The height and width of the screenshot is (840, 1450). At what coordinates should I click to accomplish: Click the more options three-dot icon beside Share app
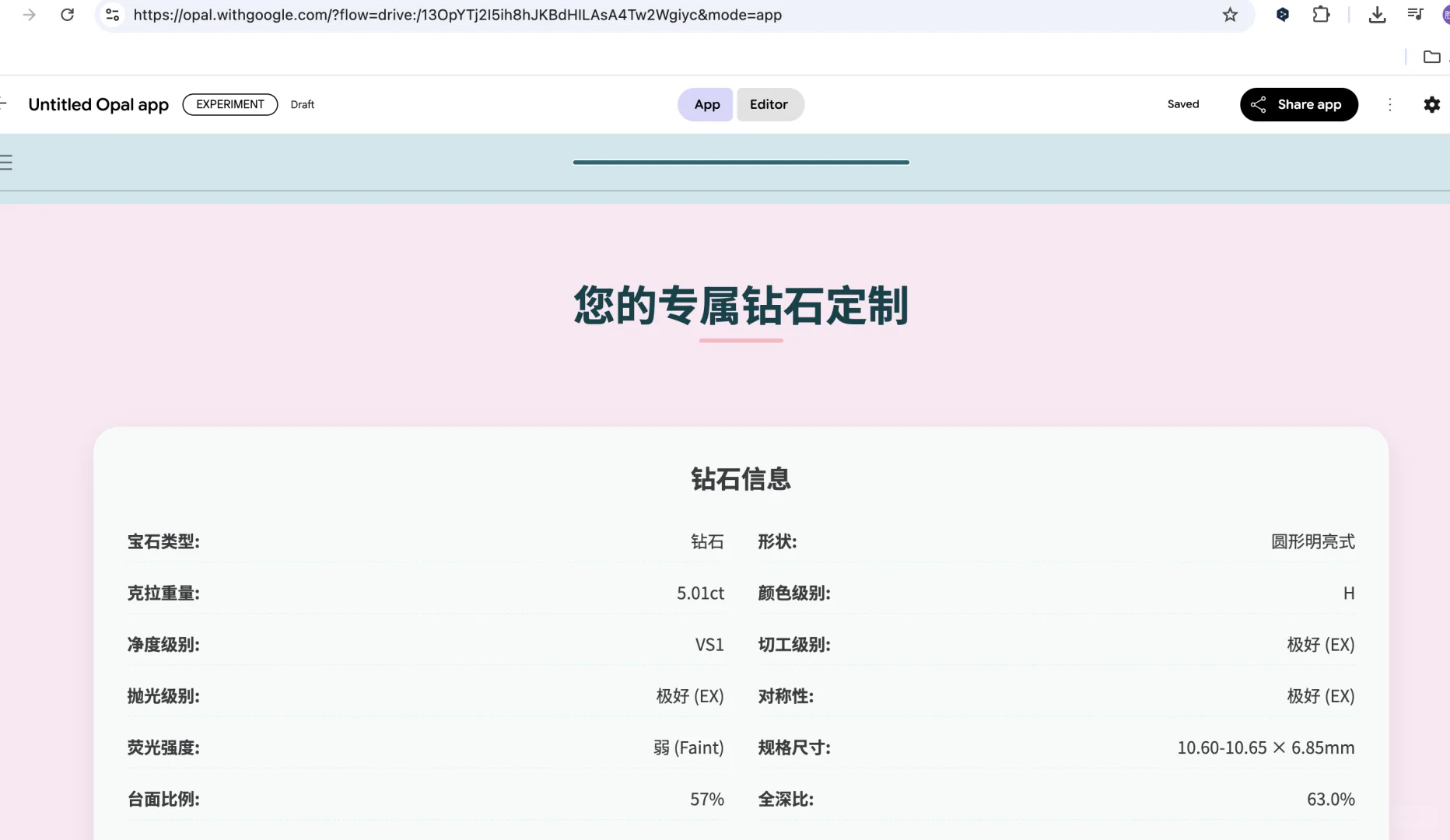coord(1391,104)
